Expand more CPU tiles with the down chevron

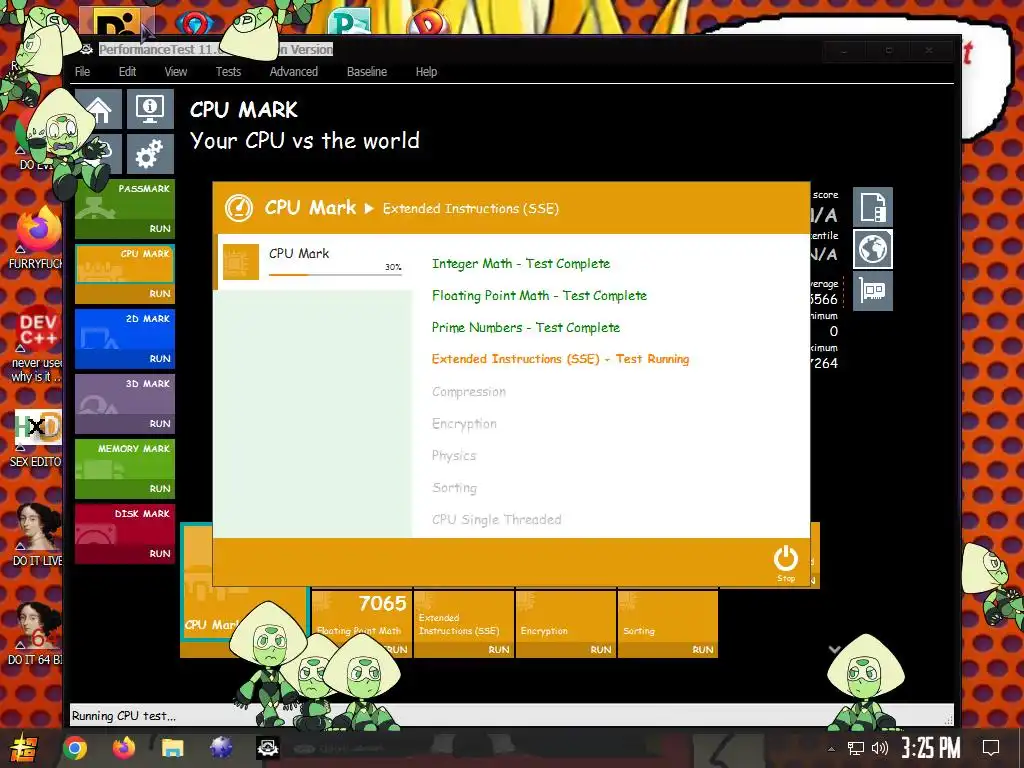(x=834, y=649)
